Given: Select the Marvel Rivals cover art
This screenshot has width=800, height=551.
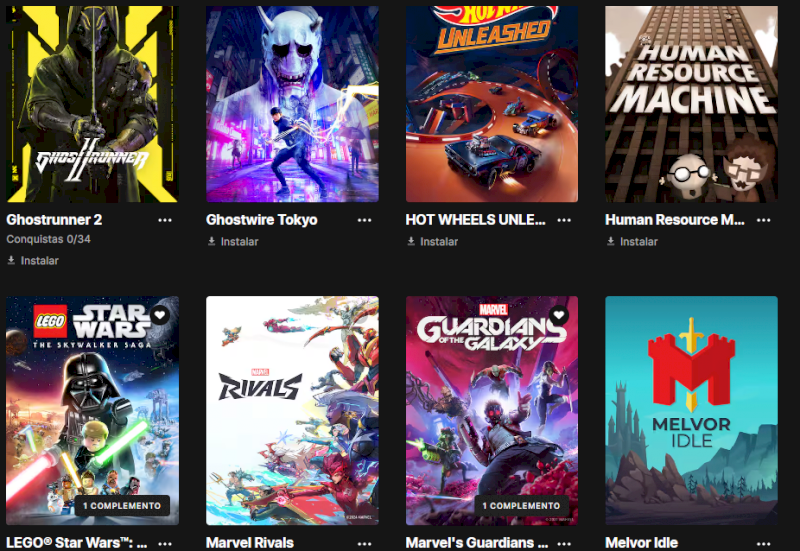Looking at the screenshot, I should click(292, 411).
